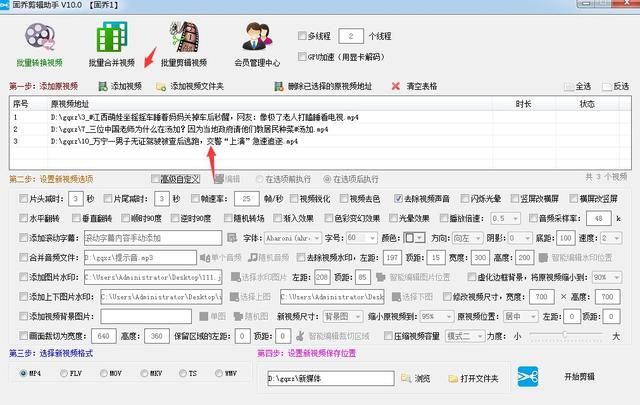
Task: Open the 字体 font dropdown
Action: (x=293, y=238)
